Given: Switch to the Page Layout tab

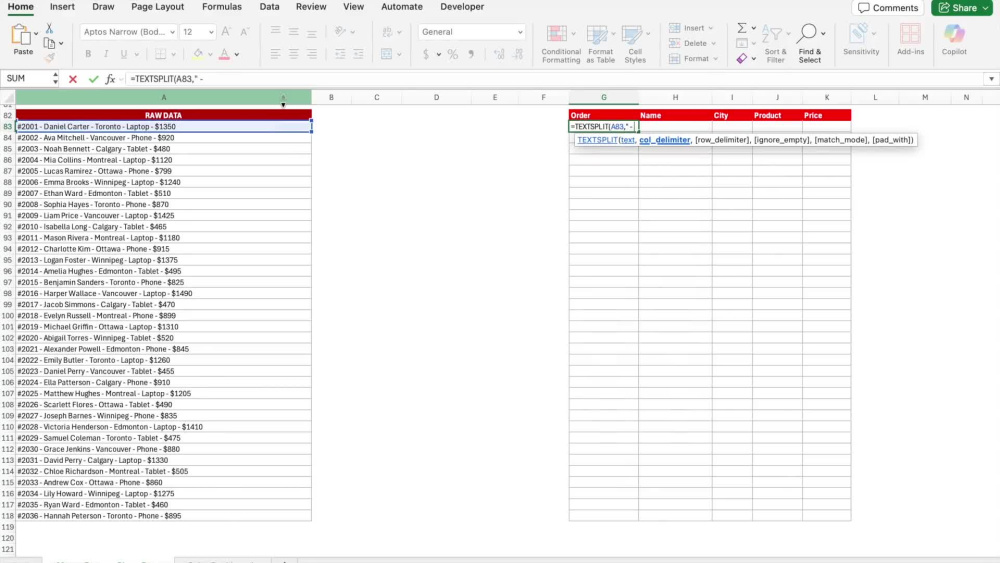Looking at the screenshot, I should (158, 7).
